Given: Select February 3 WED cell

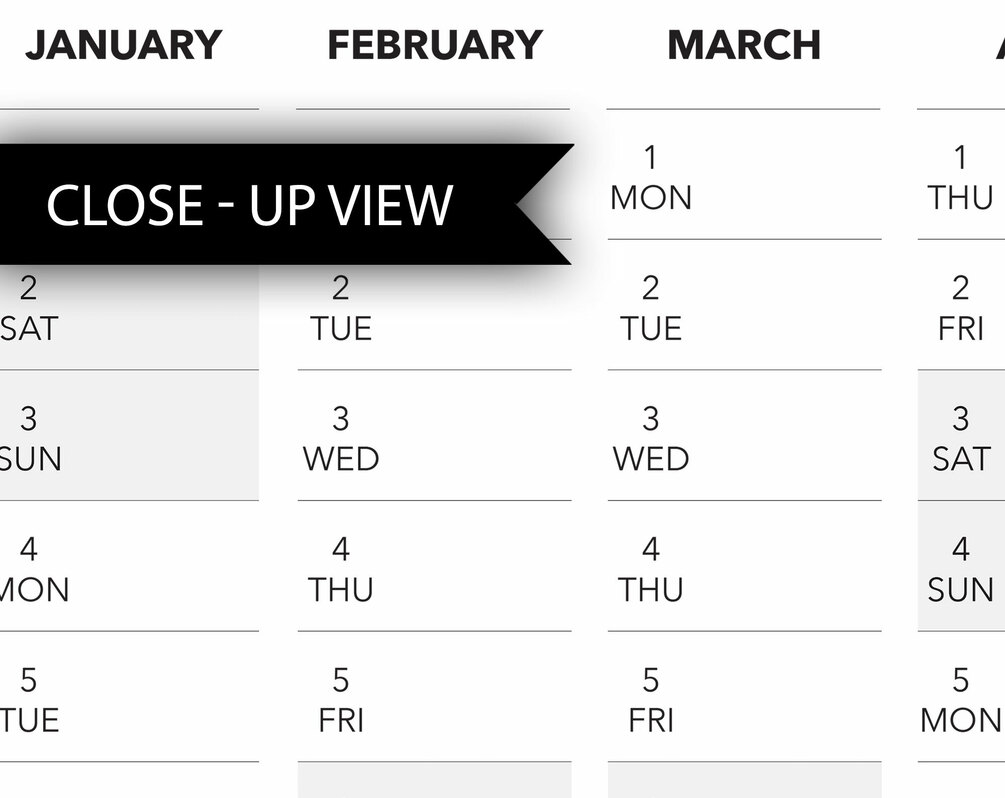Looking at the screenshot, I should click(x=434, y=435).
